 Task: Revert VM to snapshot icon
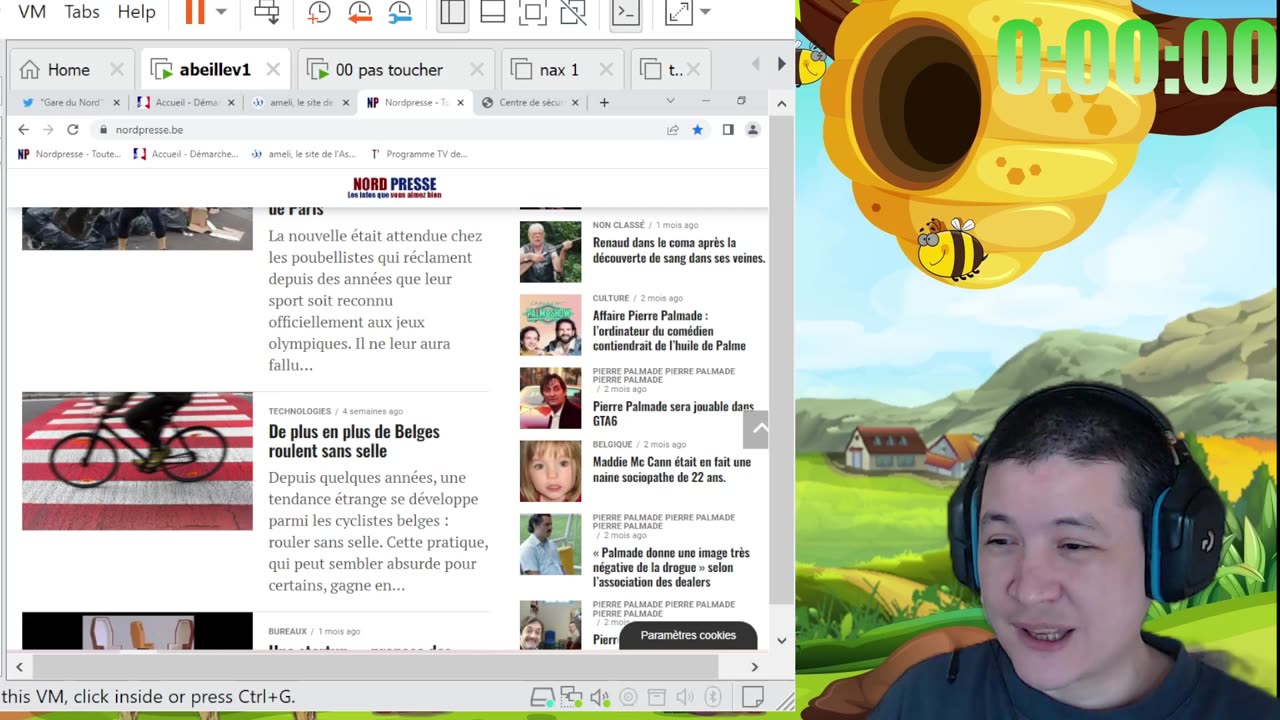(359, 12)
